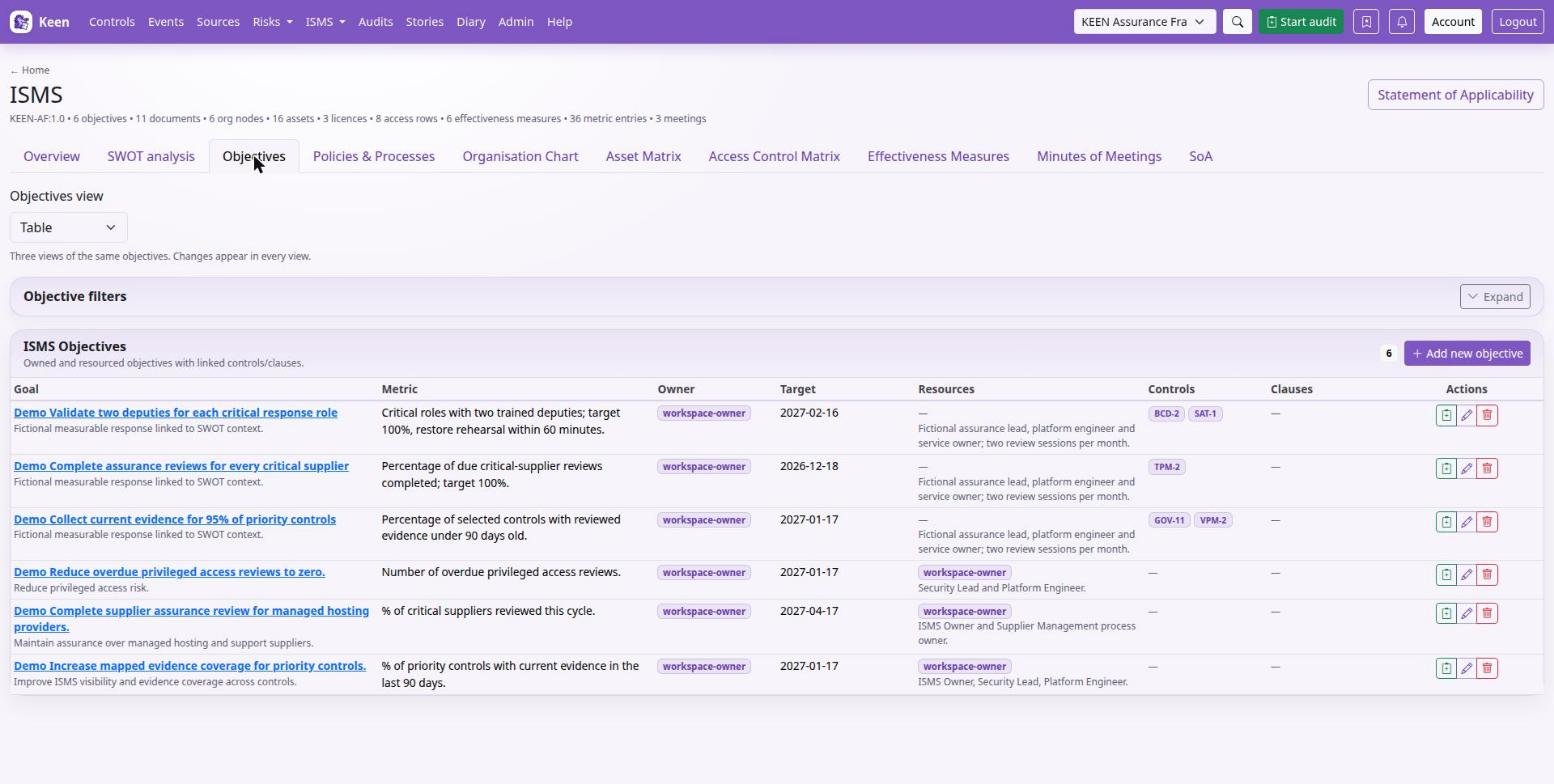1554x784 pixels.
Task: Open clipboard icon for managed hosting providers row
Action: 1446,613
